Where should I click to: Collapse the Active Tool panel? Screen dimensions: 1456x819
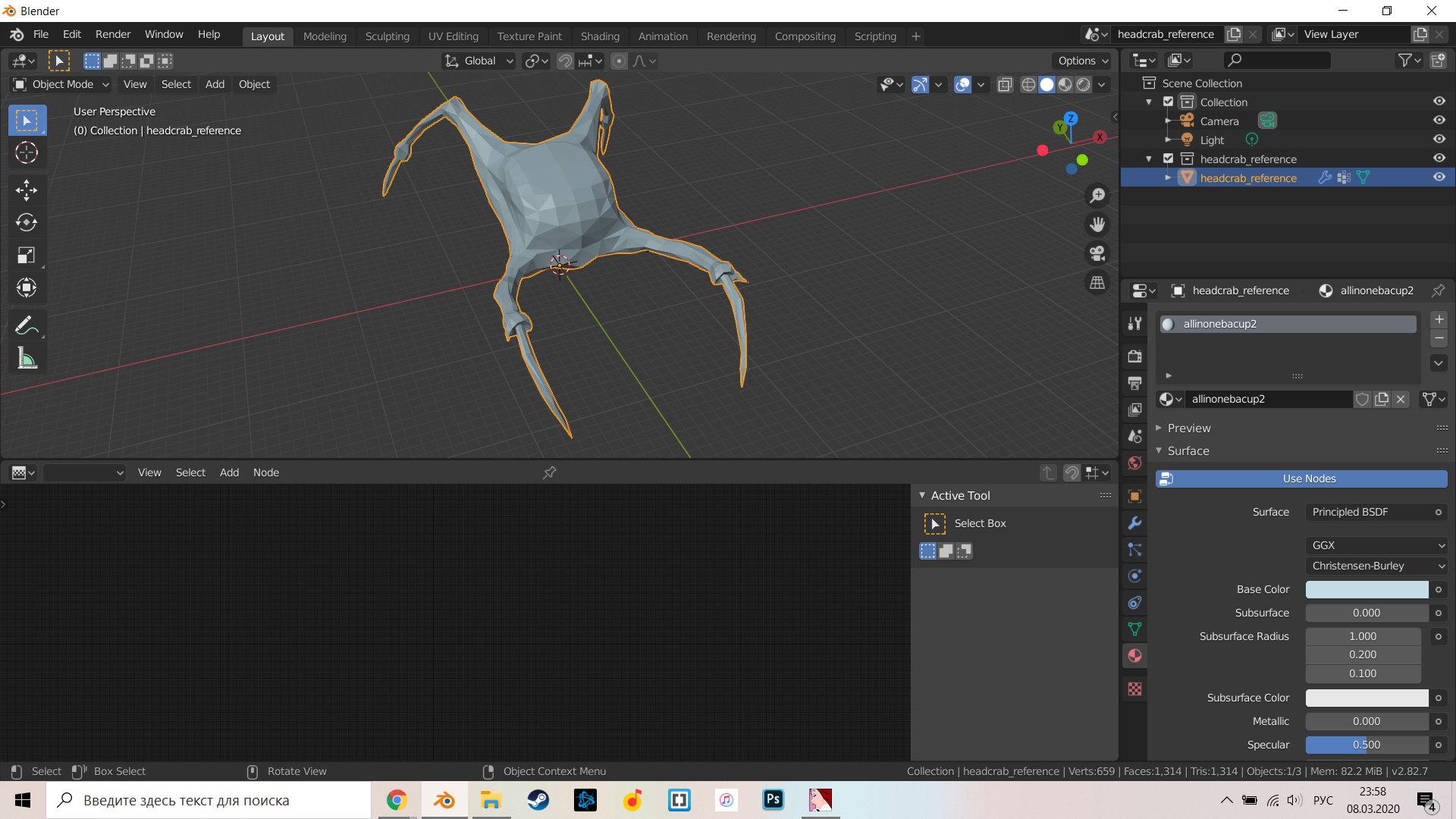tap(960, 495)
